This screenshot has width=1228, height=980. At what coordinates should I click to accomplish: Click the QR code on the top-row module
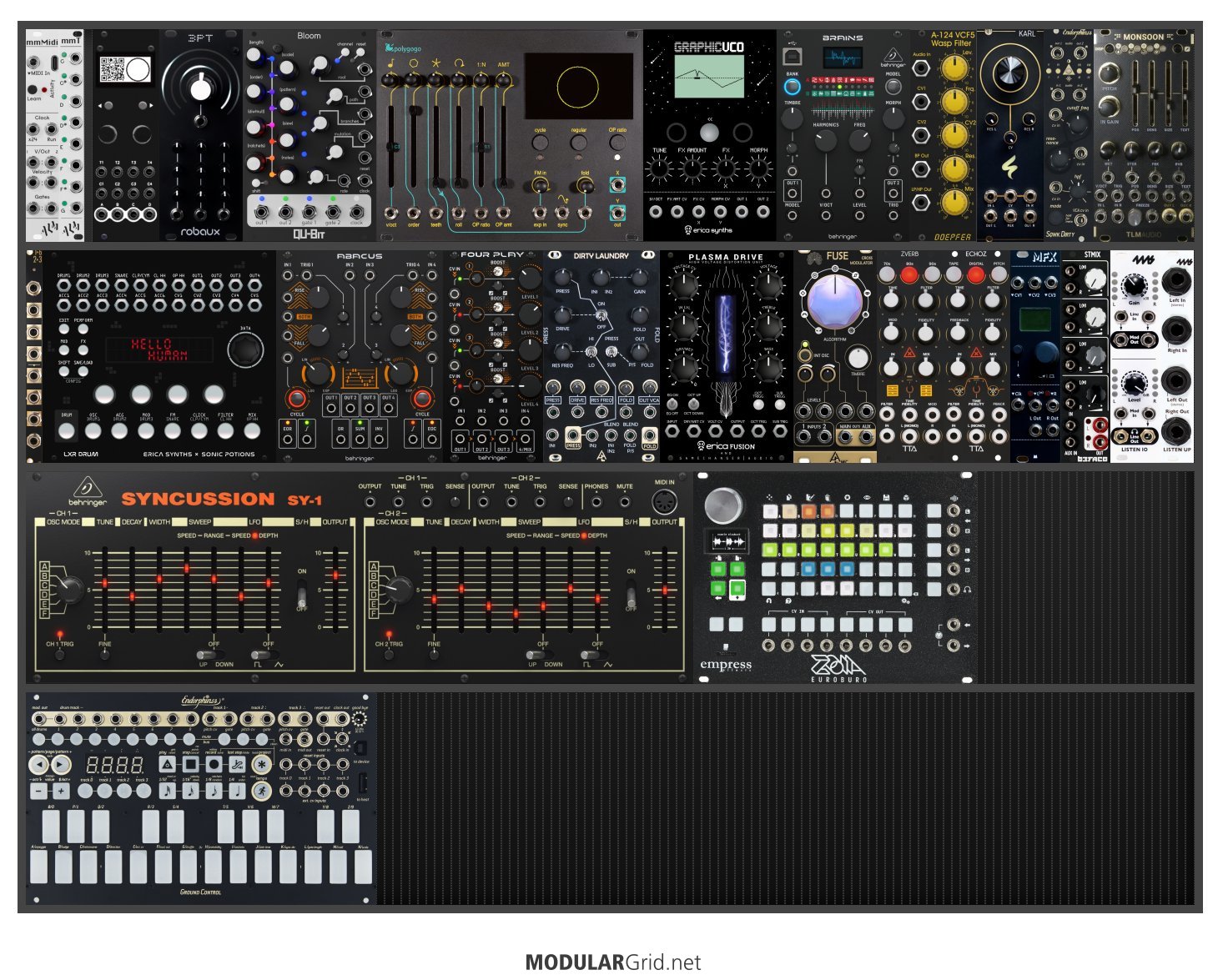[113, 70]
